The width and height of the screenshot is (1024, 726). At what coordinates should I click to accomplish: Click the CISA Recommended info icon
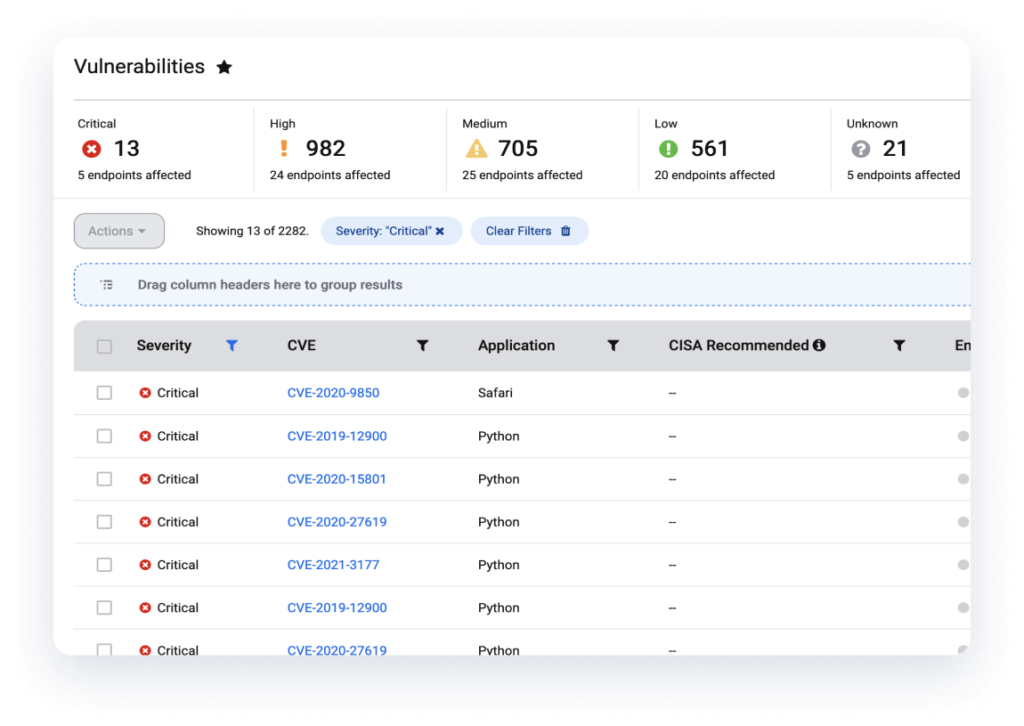[819, 346]
